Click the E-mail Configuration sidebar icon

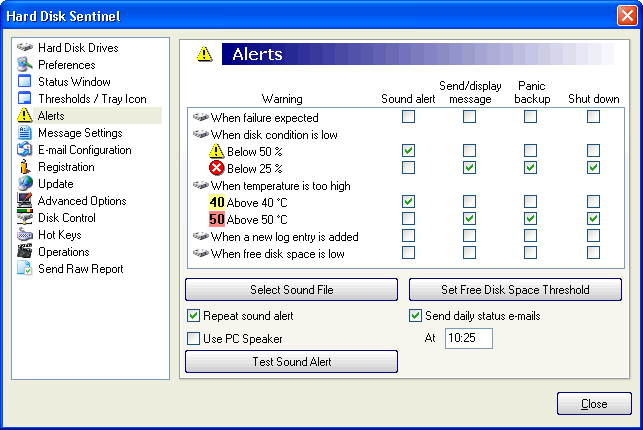coord(25,150)
